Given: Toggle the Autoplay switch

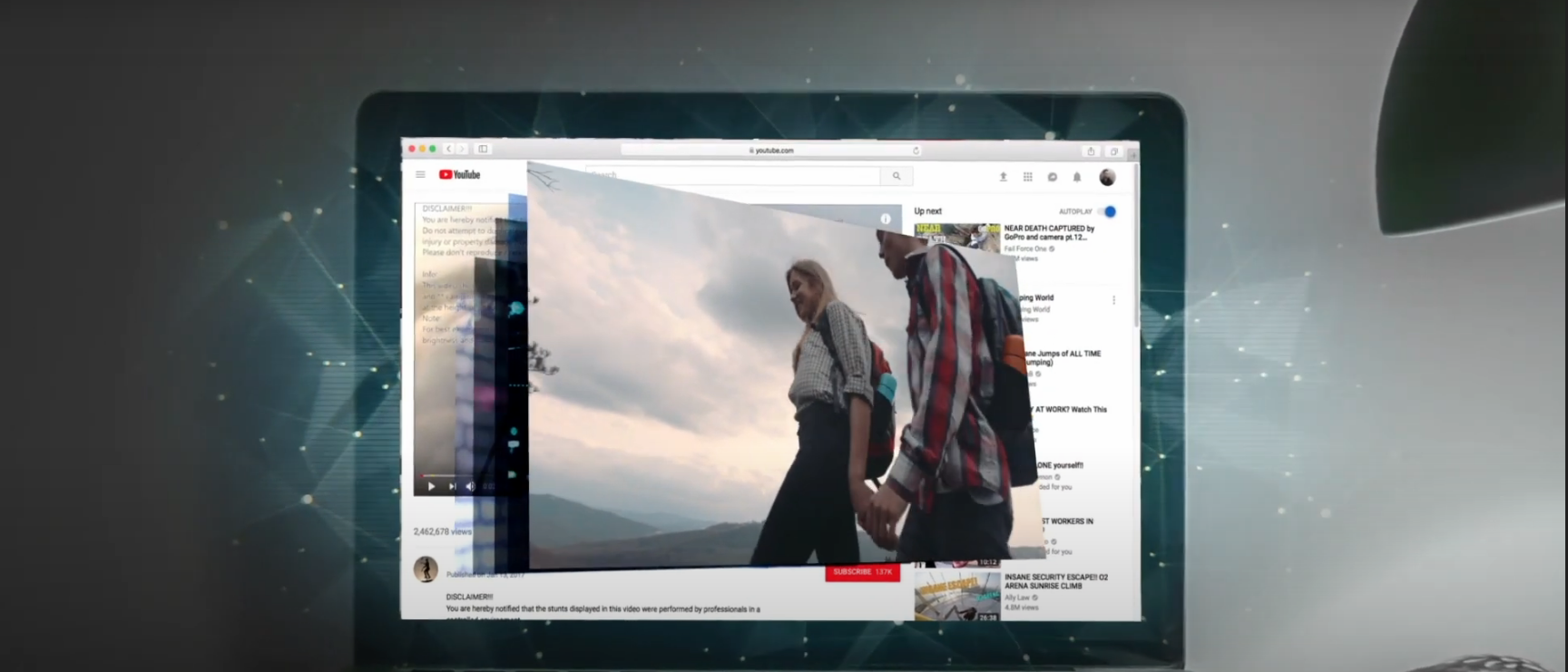Looking at the screenshot, I should (1108, 211).
